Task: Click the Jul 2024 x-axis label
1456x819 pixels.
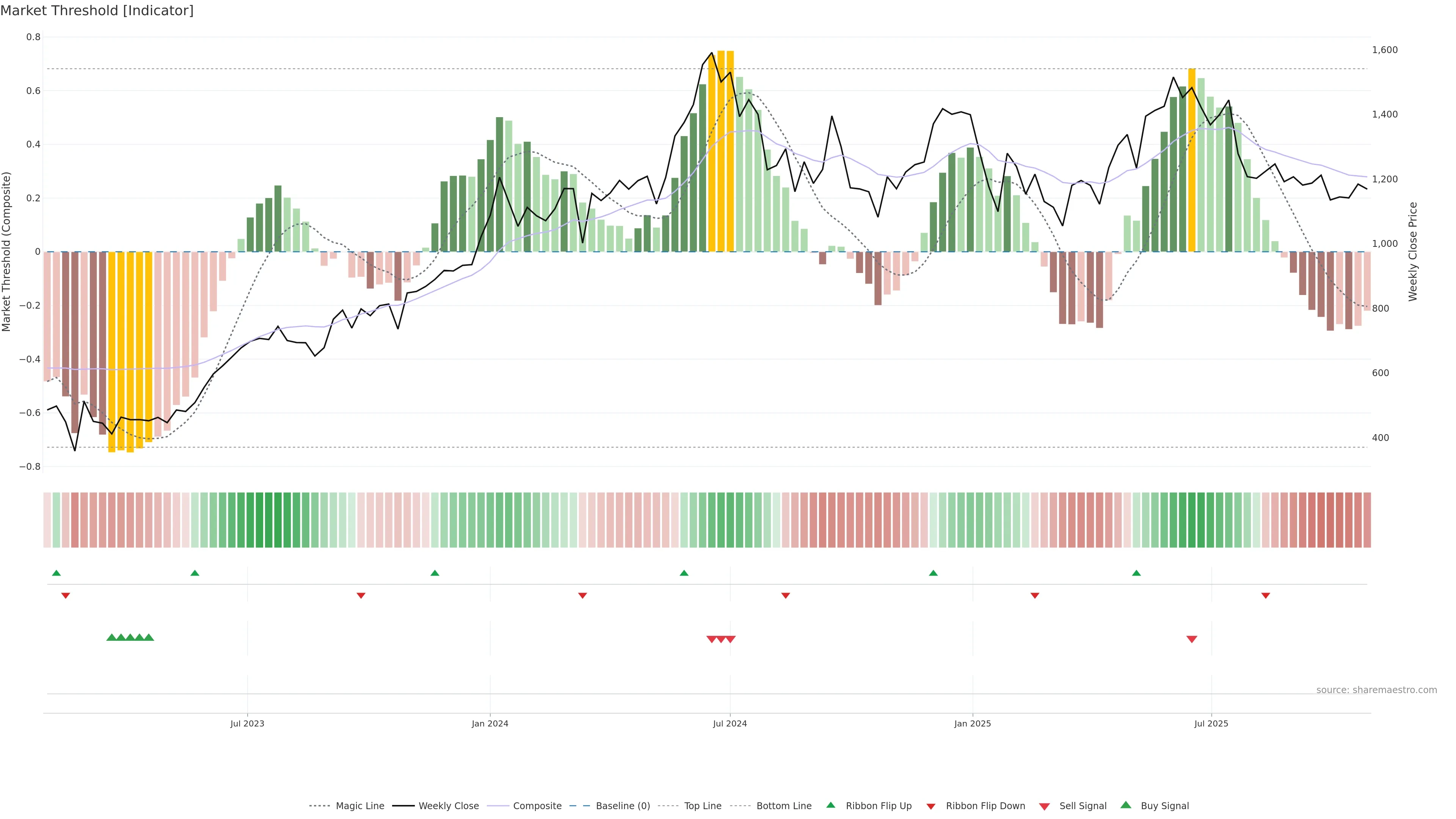Action: tap(730, 723)
